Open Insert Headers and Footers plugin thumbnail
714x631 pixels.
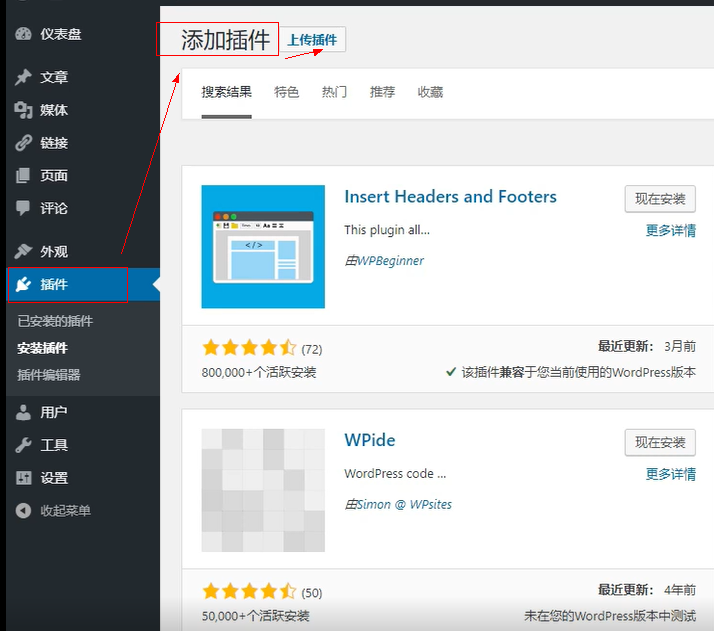[x=263, y=246]
